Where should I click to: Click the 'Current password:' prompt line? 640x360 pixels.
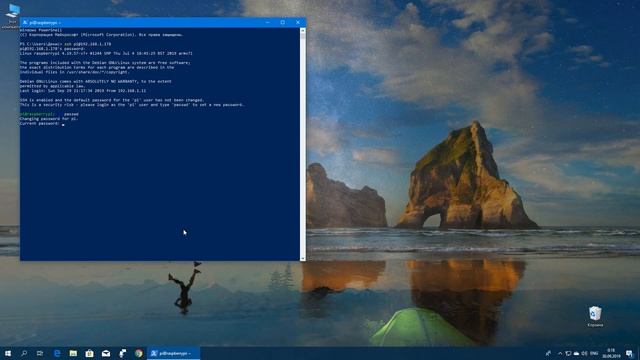tap(40, 123)
